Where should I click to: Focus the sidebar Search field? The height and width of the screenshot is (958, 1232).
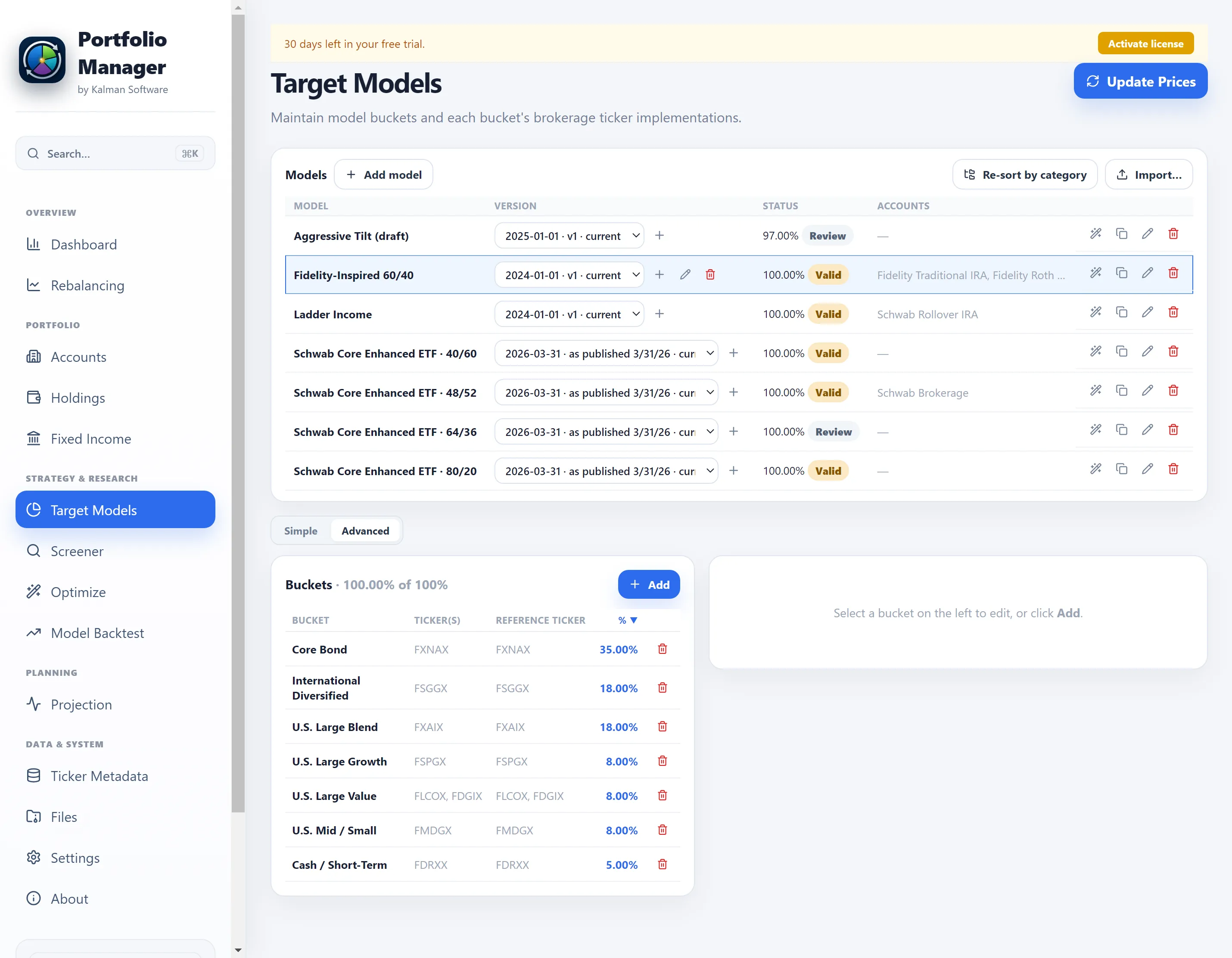point(115,153)
